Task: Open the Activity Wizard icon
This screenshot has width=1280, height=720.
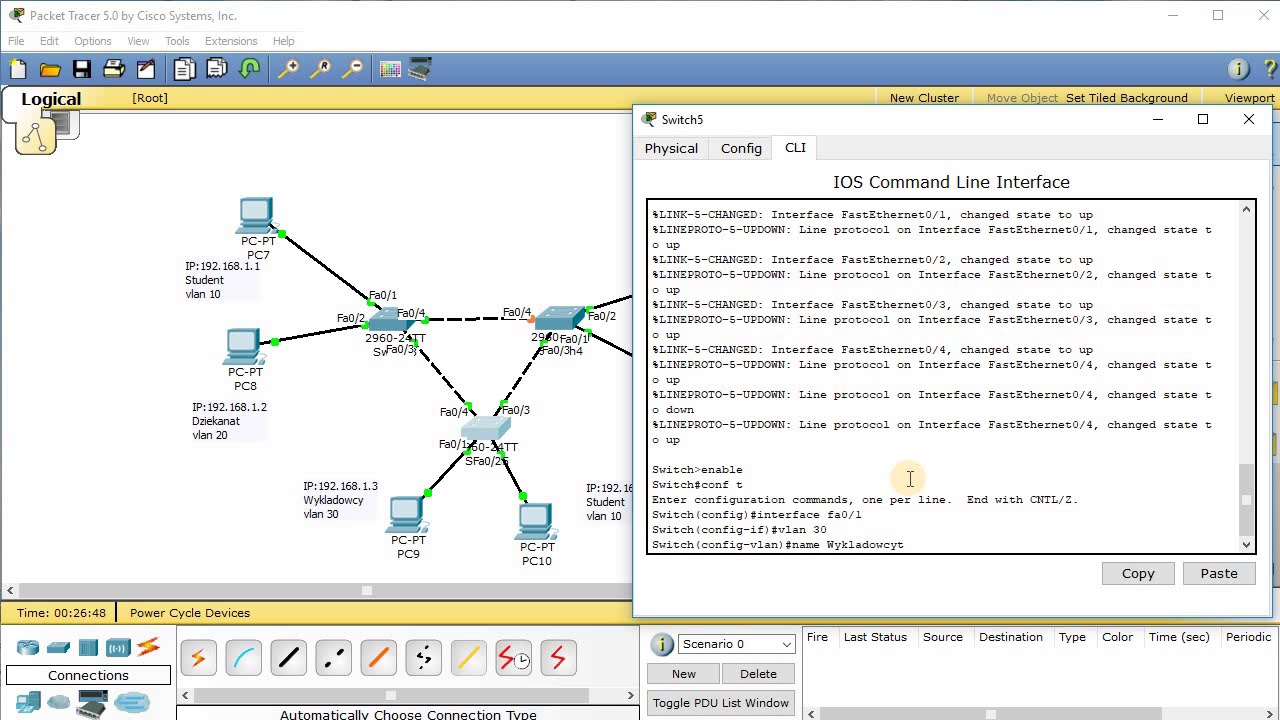Action: coord(146,69)
